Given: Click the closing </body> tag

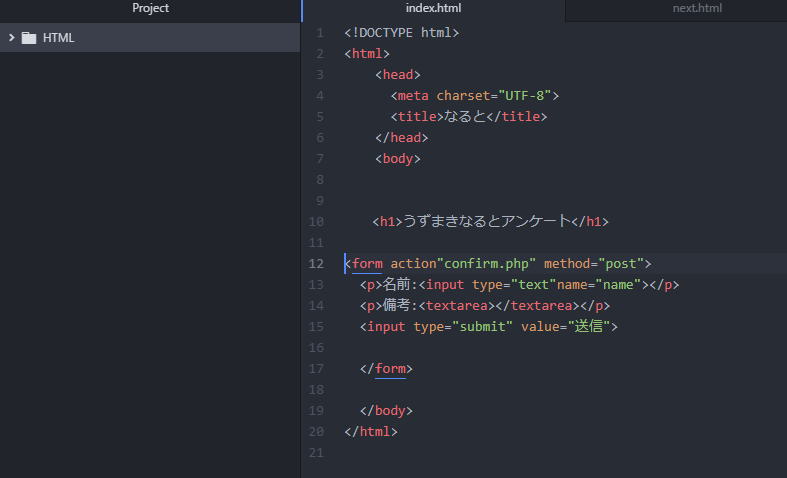Looking at the screenshot, I should pyautogui.click(x=386, y=411).
